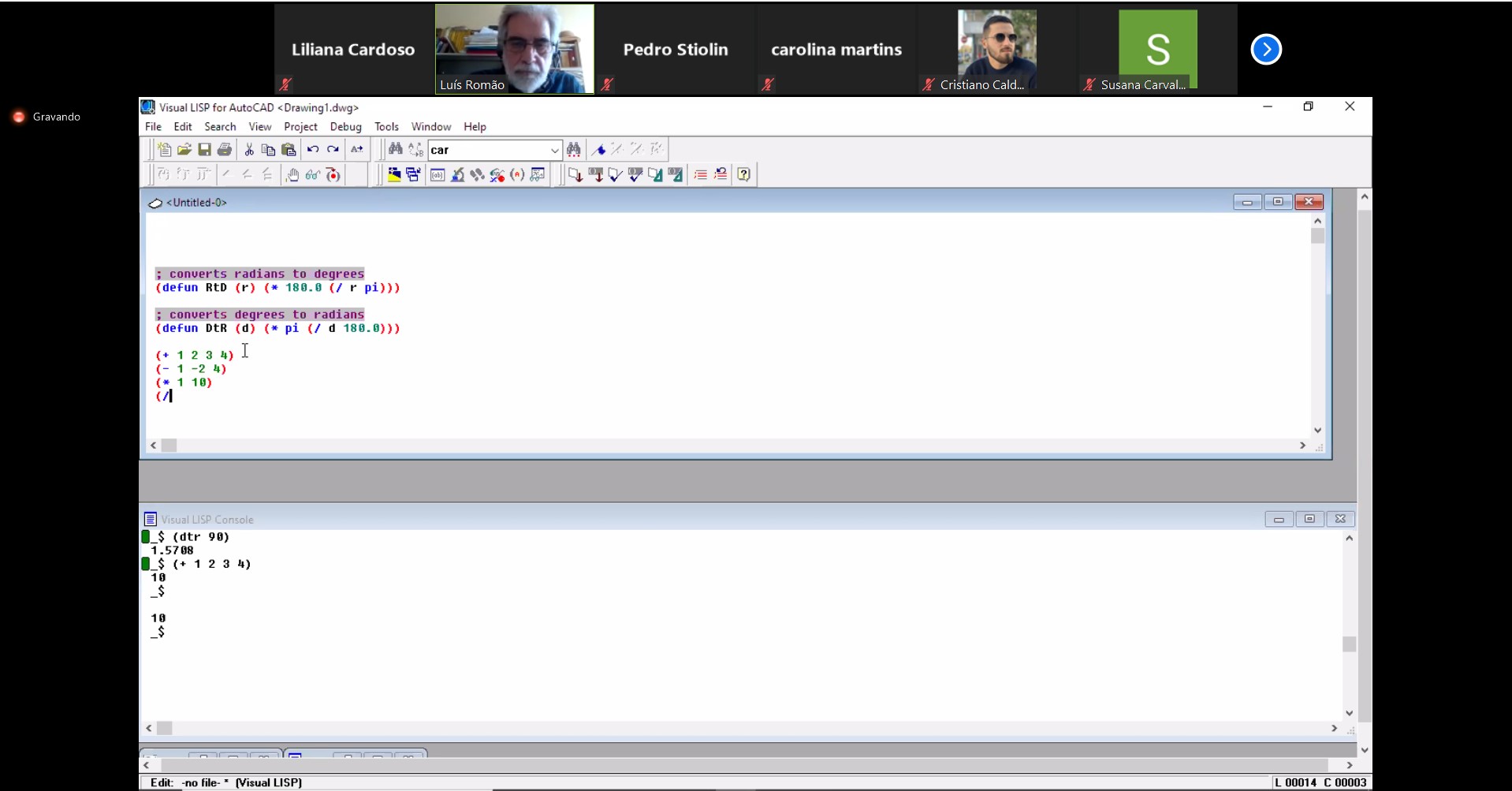Click the Load Selection icon
This screenshot has width=1512, height=791.
[x=596, y=175]
